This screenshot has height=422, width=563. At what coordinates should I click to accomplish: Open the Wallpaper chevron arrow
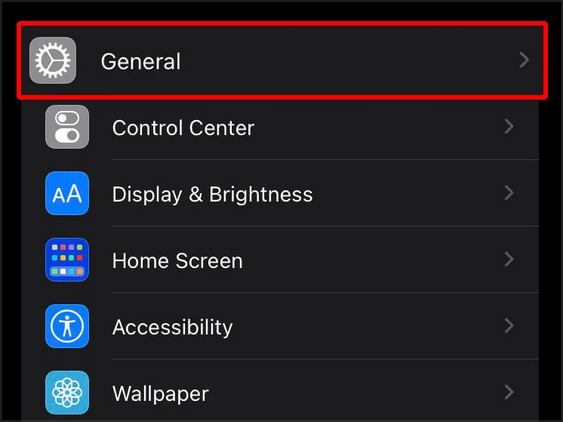pos(509,392)
